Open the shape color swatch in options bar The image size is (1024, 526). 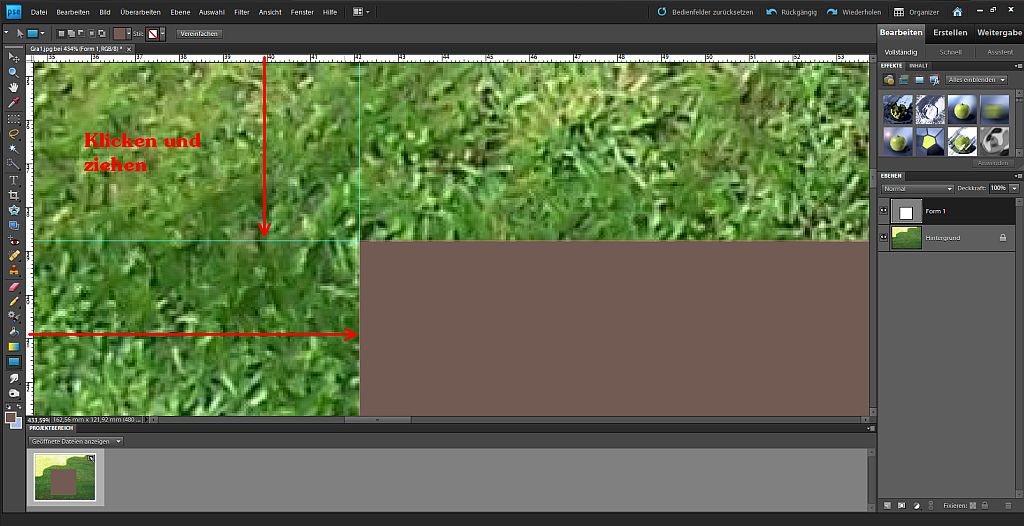click(x=120, y=33)
